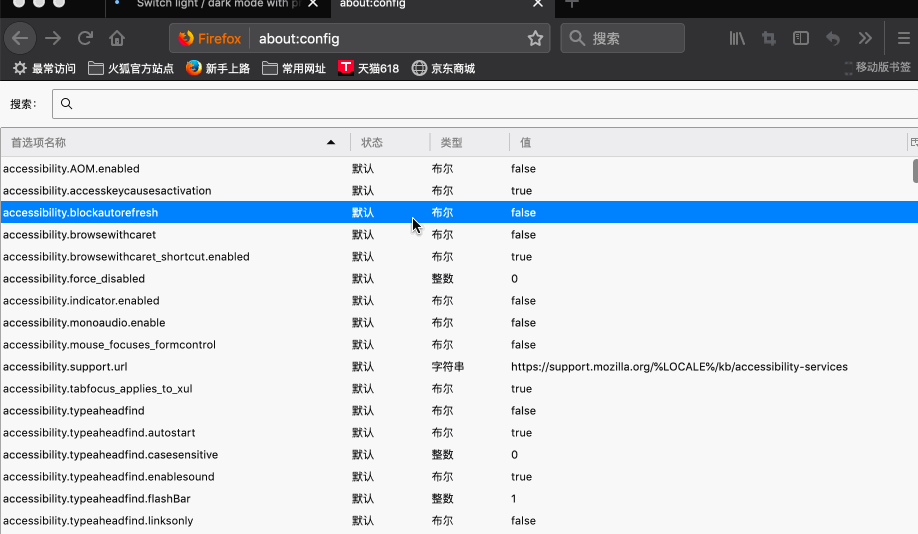Screen dimensions: 918x534
Task: Close the about:config tab
Action: 538,4
